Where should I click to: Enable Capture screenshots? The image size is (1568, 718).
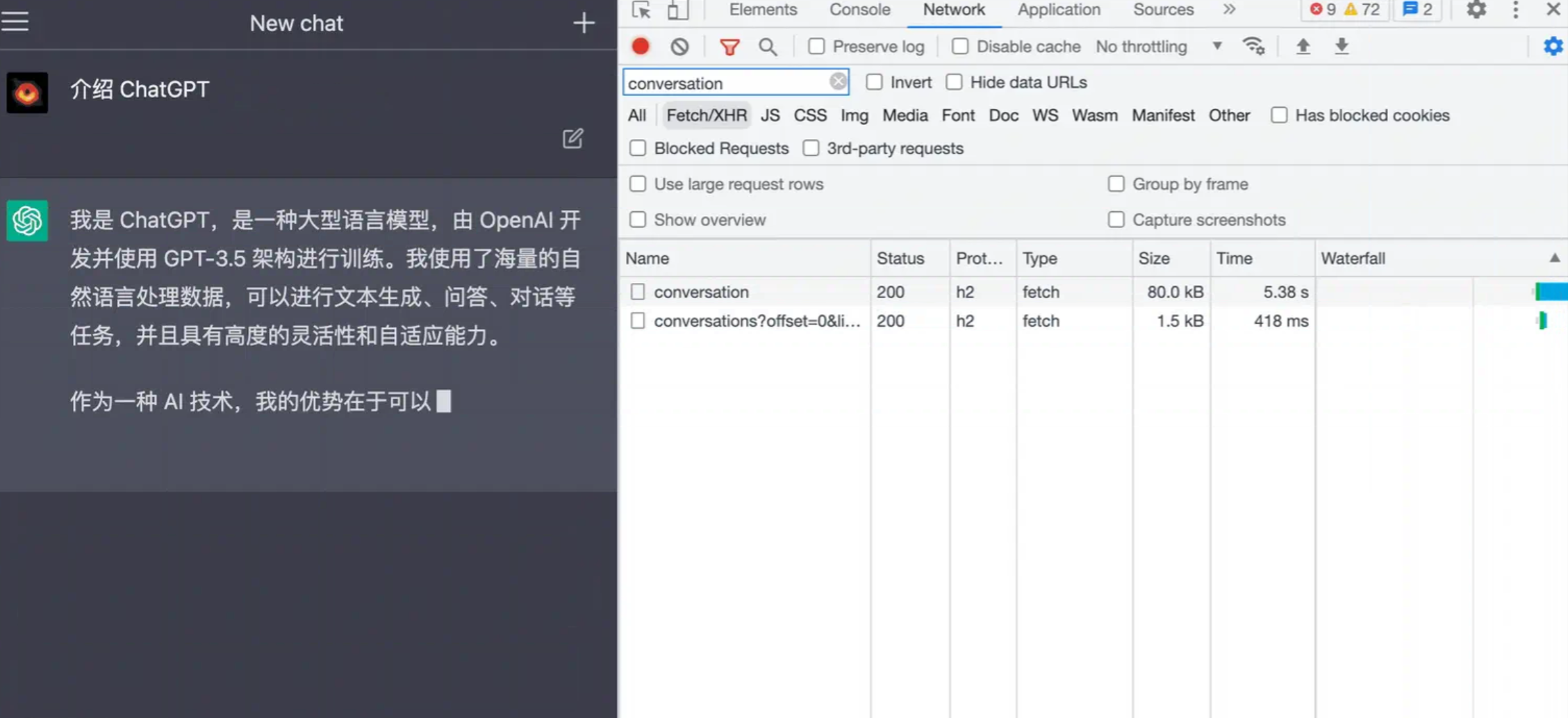[1116, 220]
